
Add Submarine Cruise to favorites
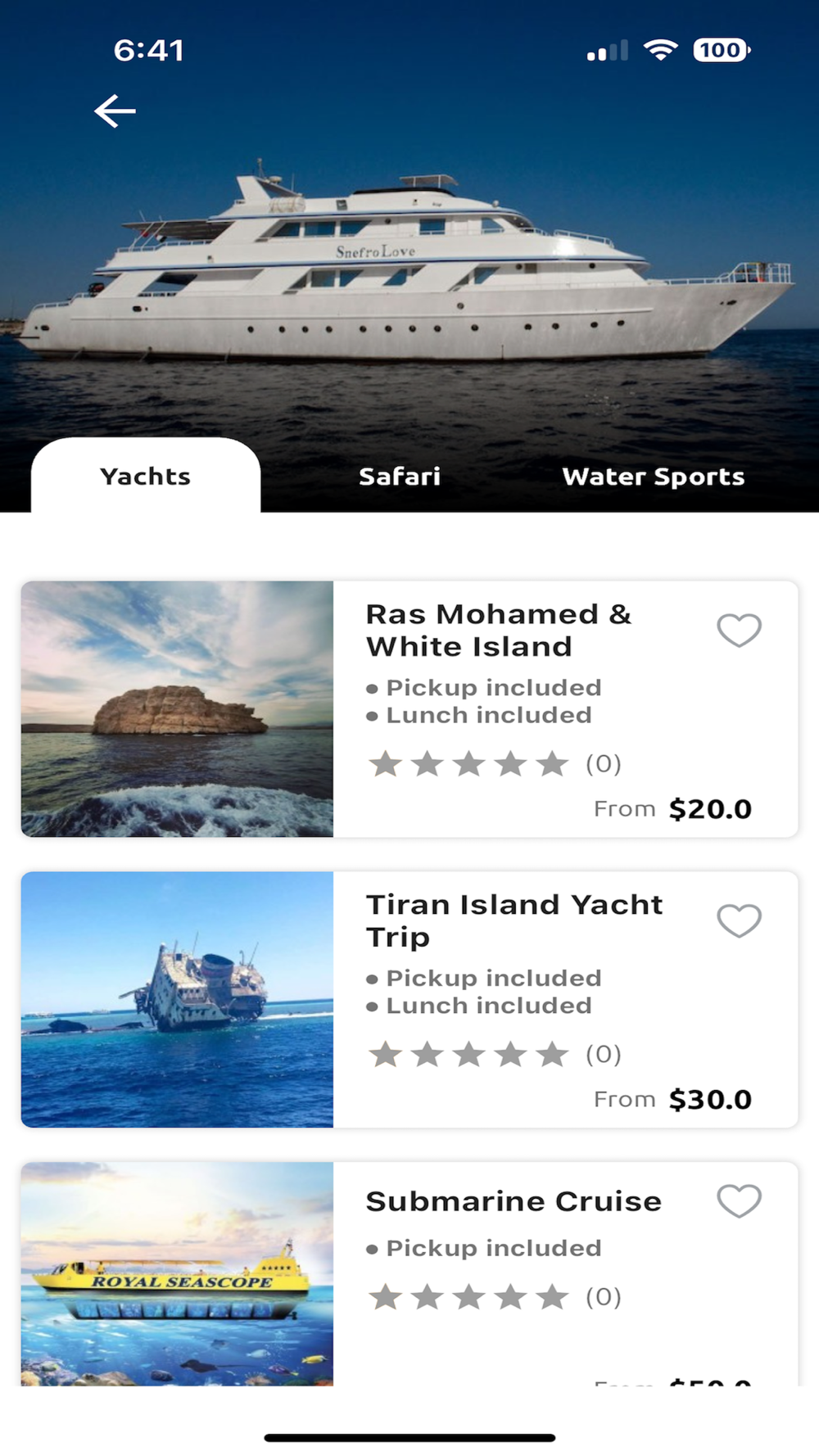click(x=739, y=1201)
